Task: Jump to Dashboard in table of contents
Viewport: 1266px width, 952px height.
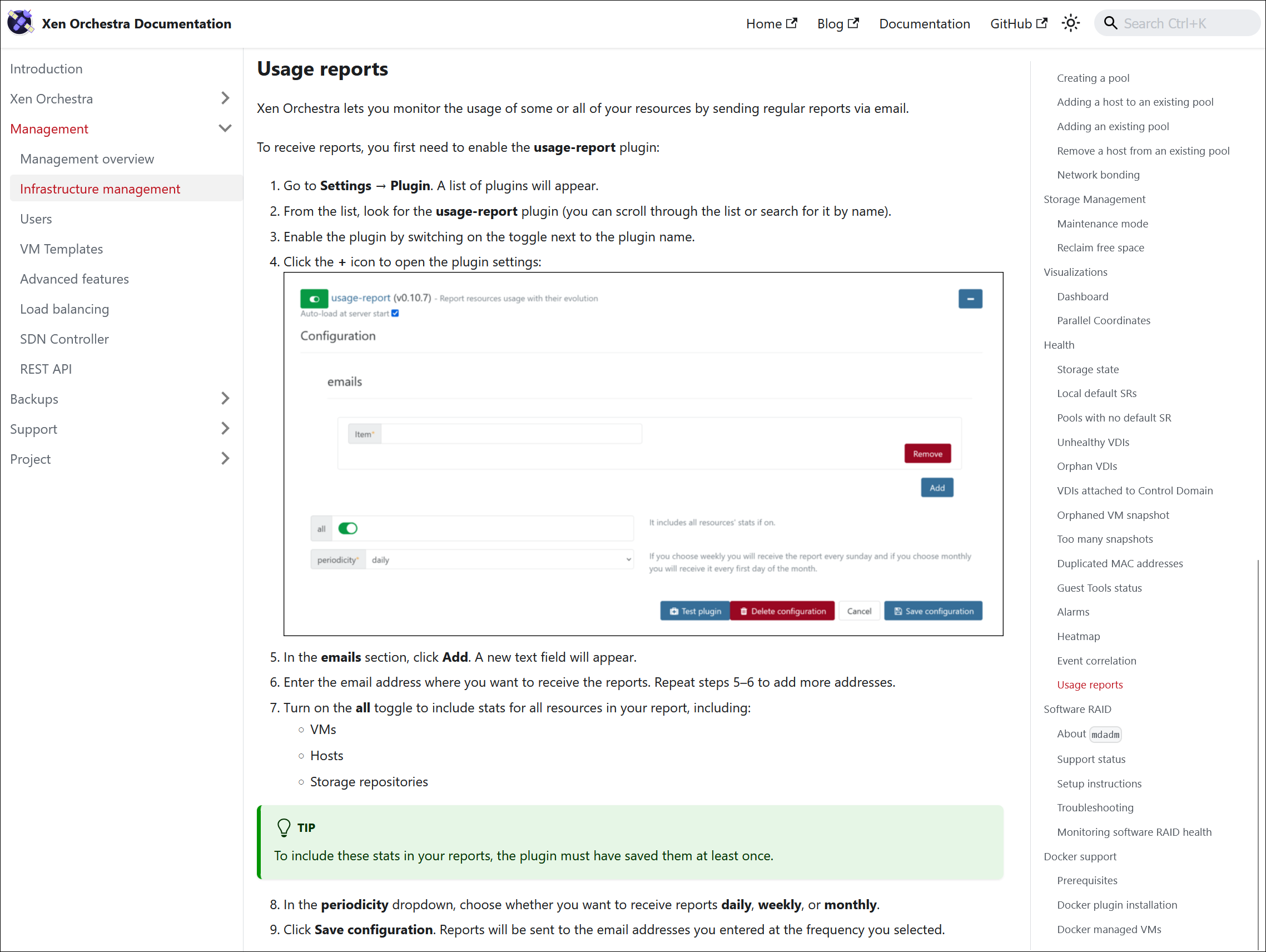Action: pos(1083,296)
